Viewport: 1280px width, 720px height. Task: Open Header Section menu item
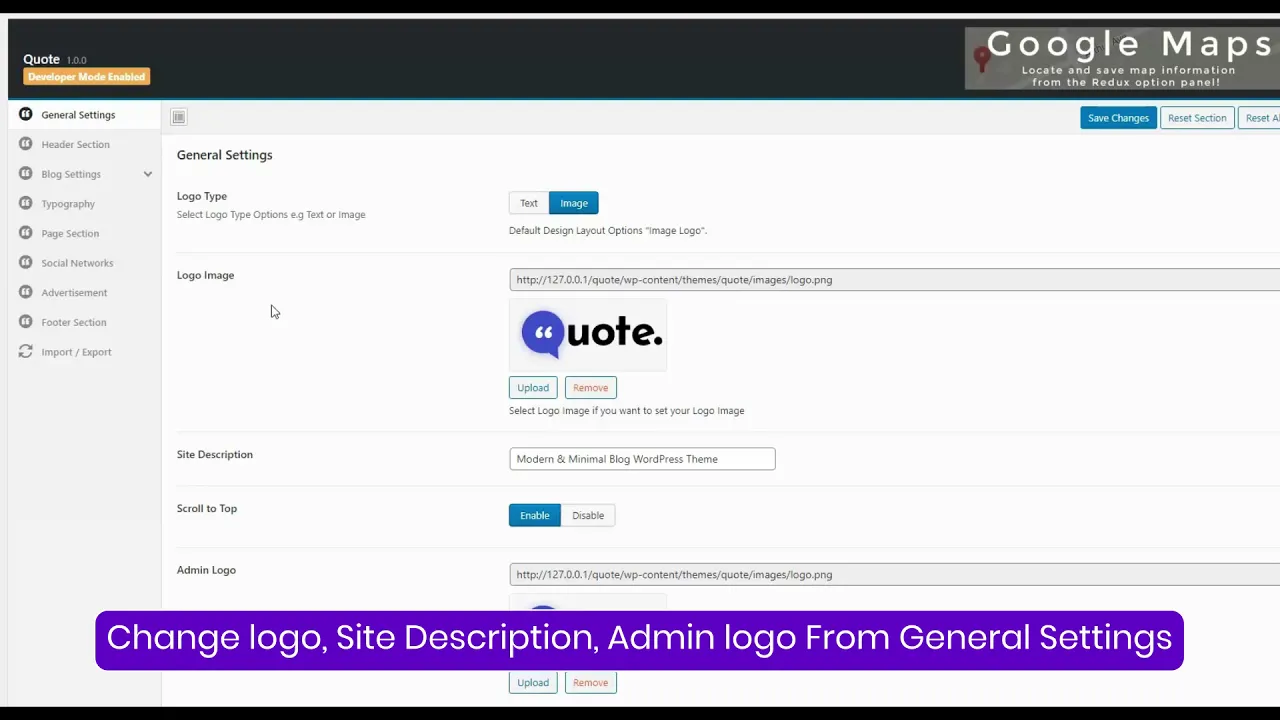click(x=84, y=144)
